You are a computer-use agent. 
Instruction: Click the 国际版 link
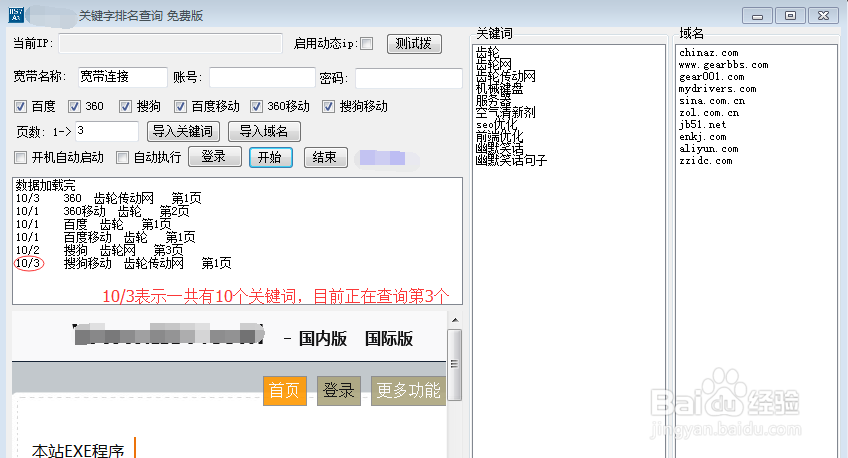pyautogui.click(x=389, y=338)
